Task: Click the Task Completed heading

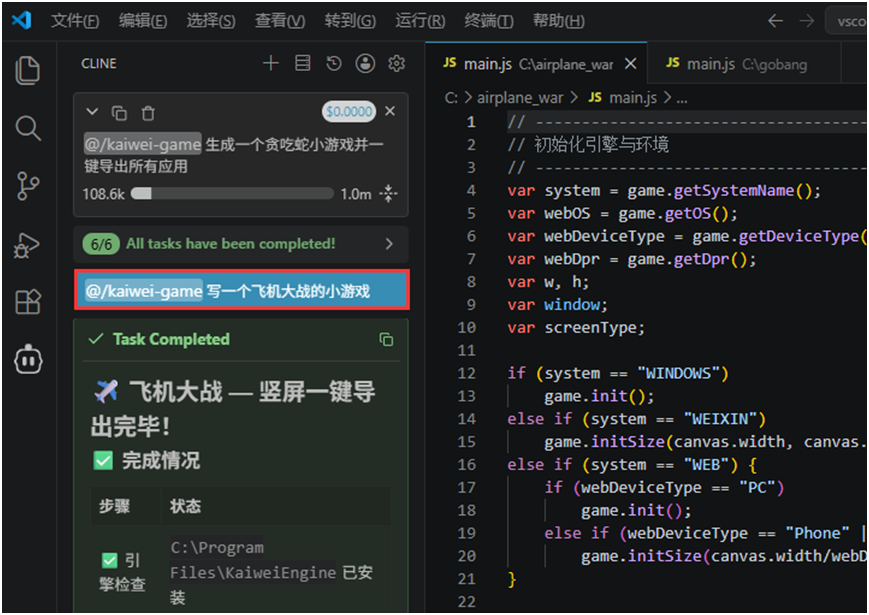Action: 171,339
